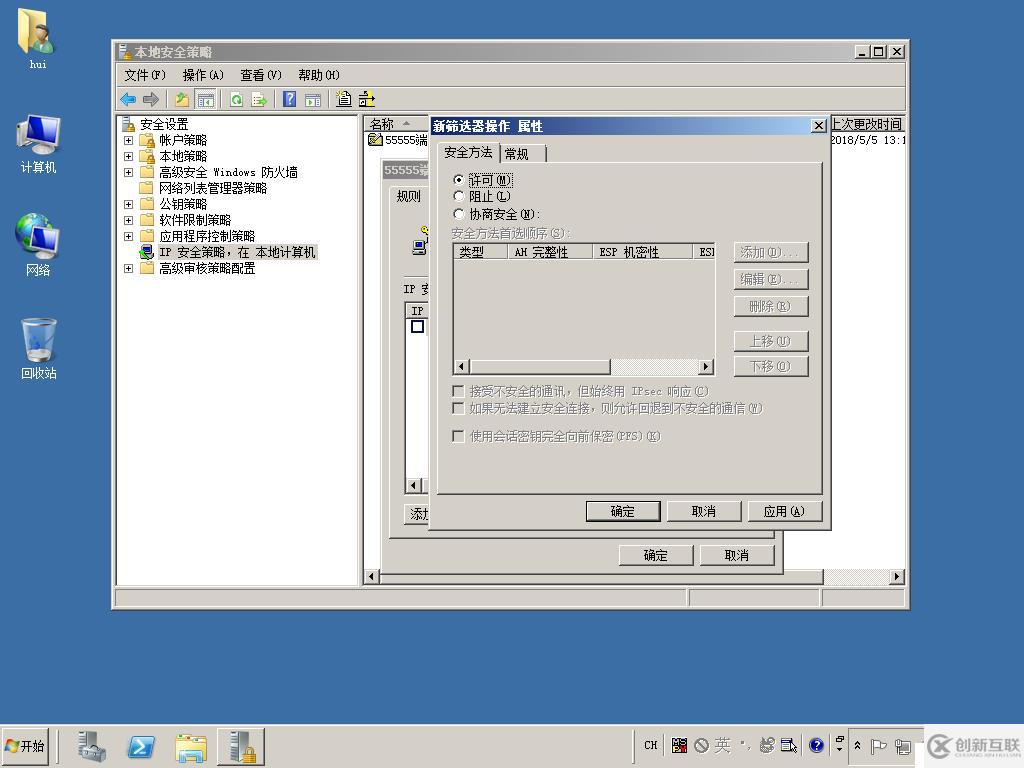
Task: Expand the 公钥策略 tree node
Action: [128, 205]
